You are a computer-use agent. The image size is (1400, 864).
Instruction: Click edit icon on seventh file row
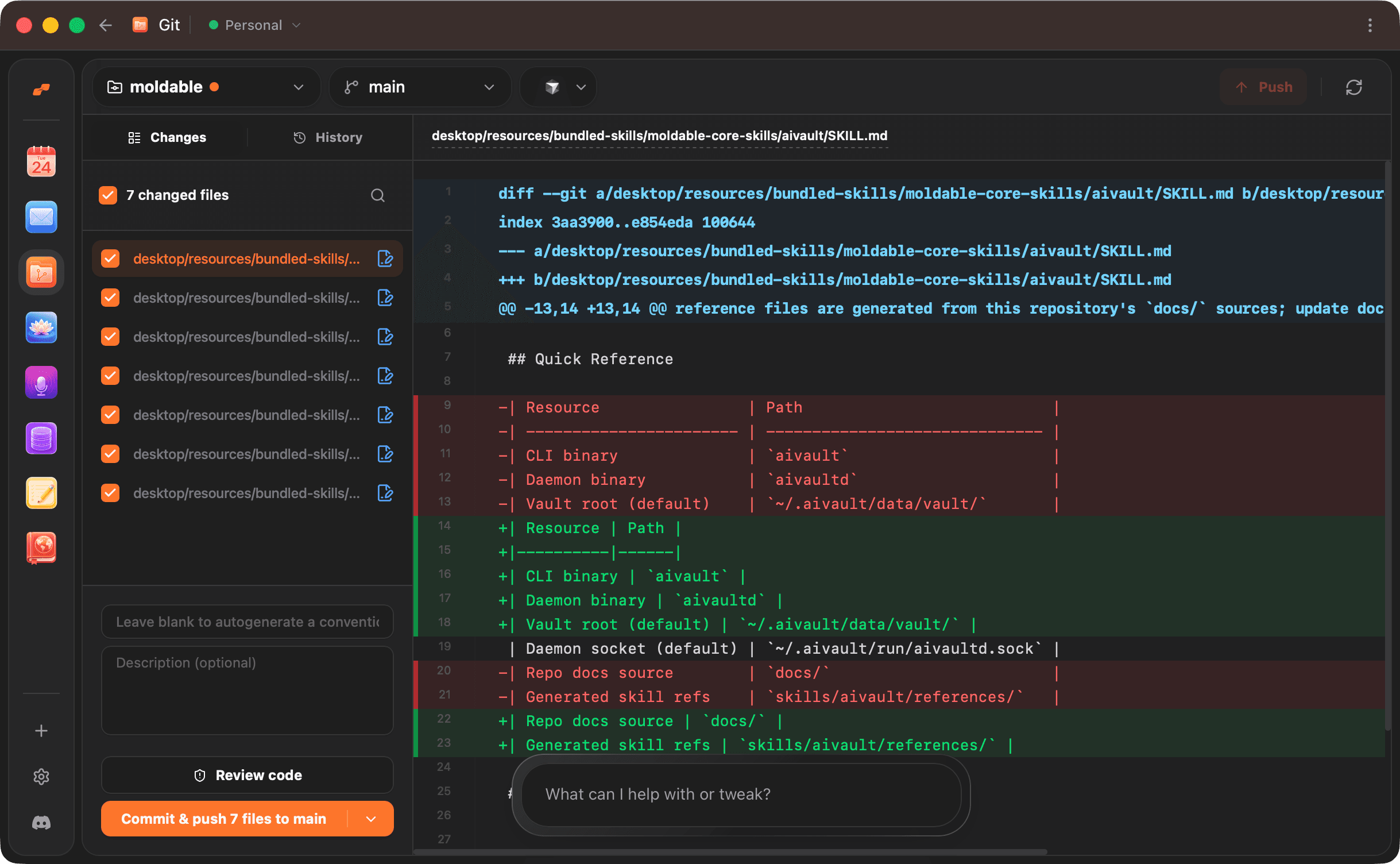pyautogui.click(x=385, y=493)
